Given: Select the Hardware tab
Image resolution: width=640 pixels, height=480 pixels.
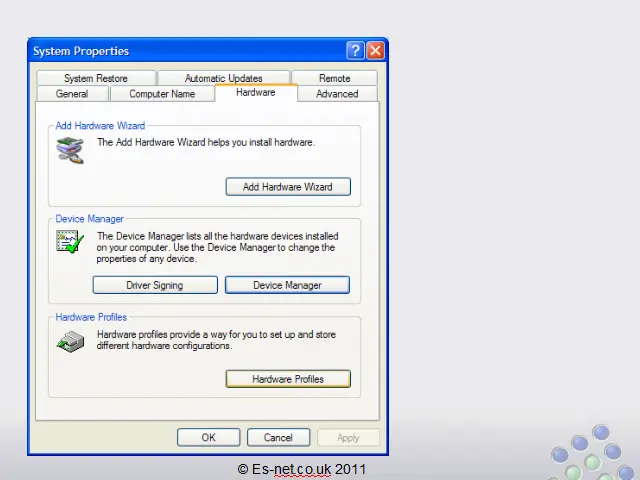Looking at the screenshot, I should [256, 93].
